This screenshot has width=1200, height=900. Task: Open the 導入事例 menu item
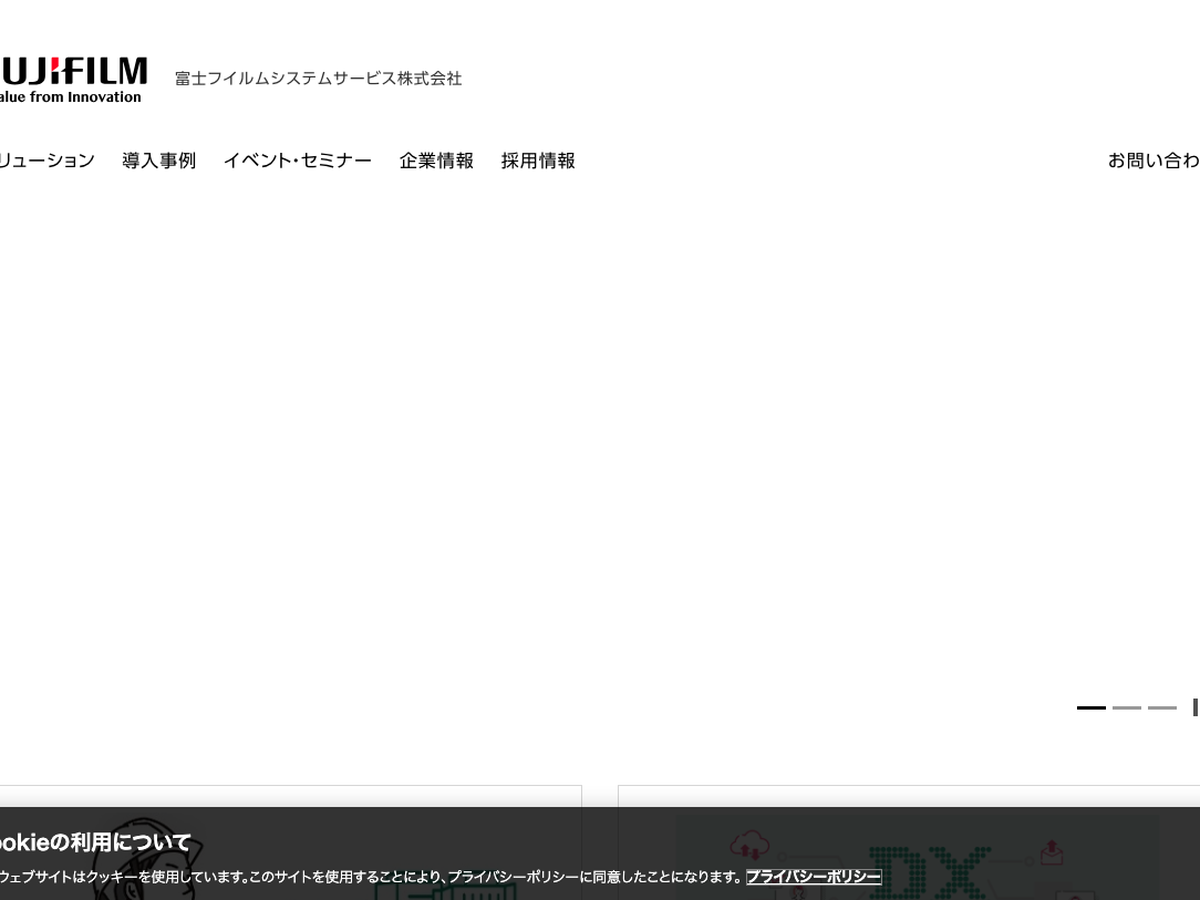[159, 160]
